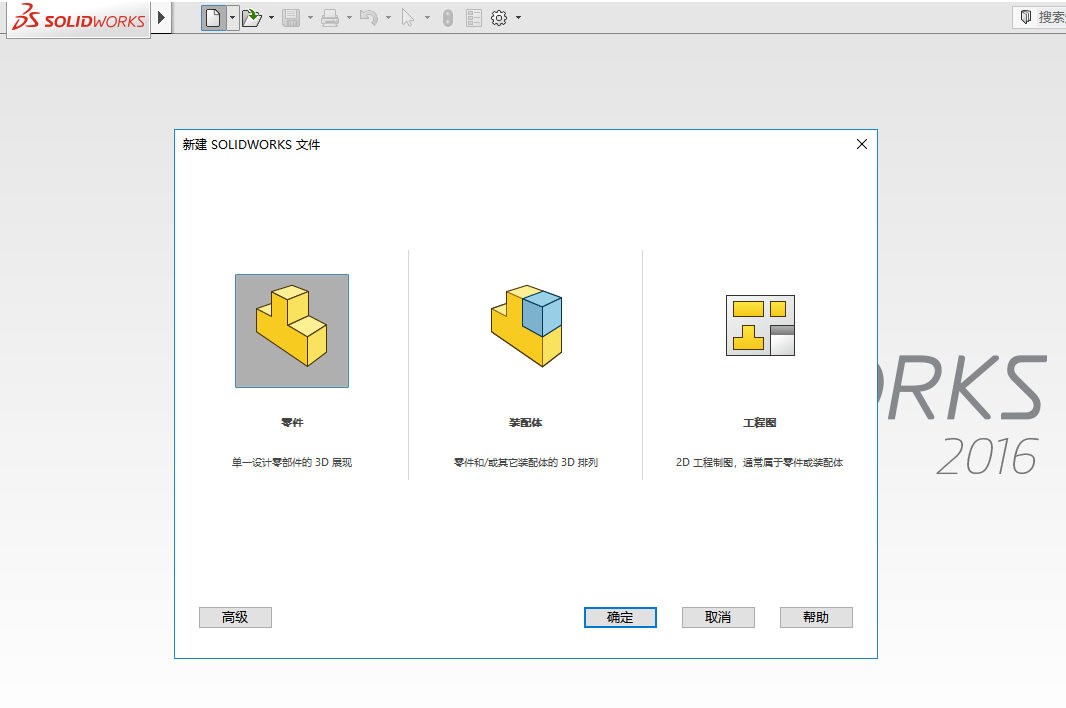This screenshot has height=708, width=1066.
Task: Expand the Print dropdown arrow
Action: pyautogui.click(x=349, y=18)
